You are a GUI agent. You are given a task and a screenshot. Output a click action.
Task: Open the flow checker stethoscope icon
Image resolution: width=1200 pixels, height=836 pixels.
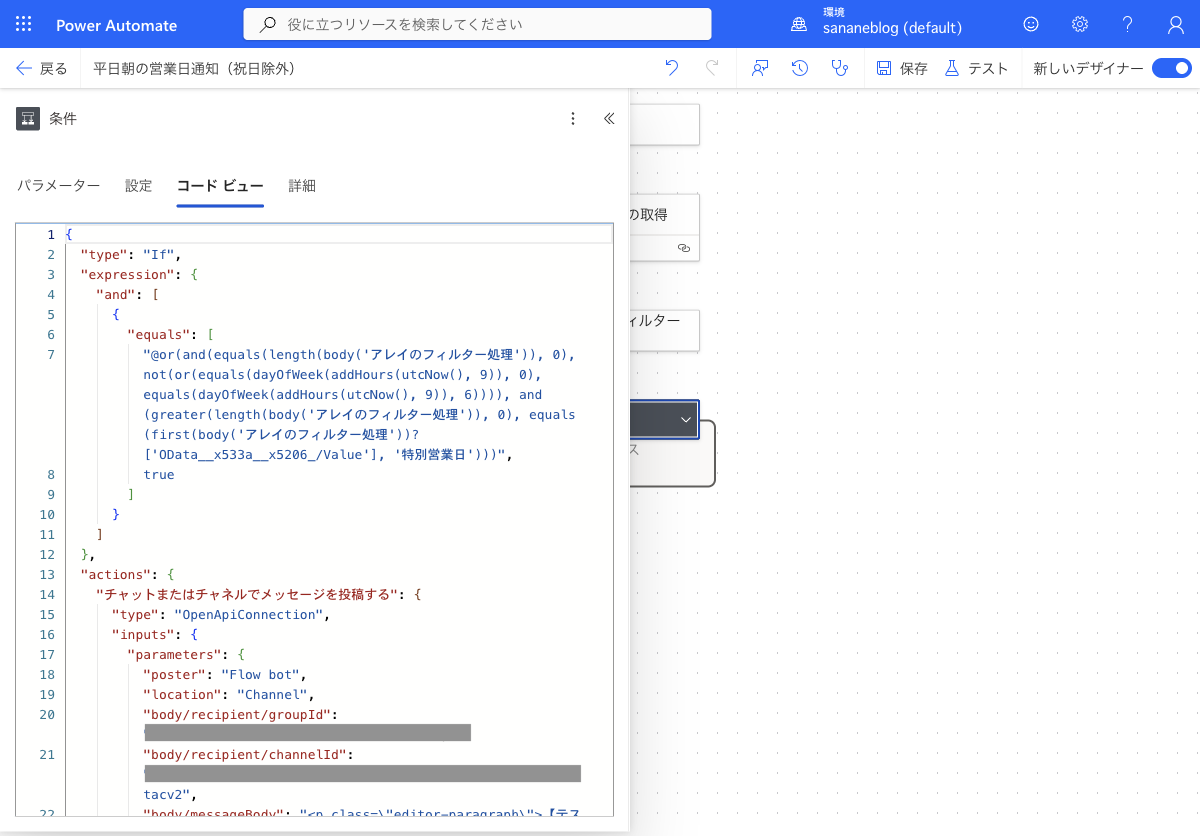coord(840,68)
